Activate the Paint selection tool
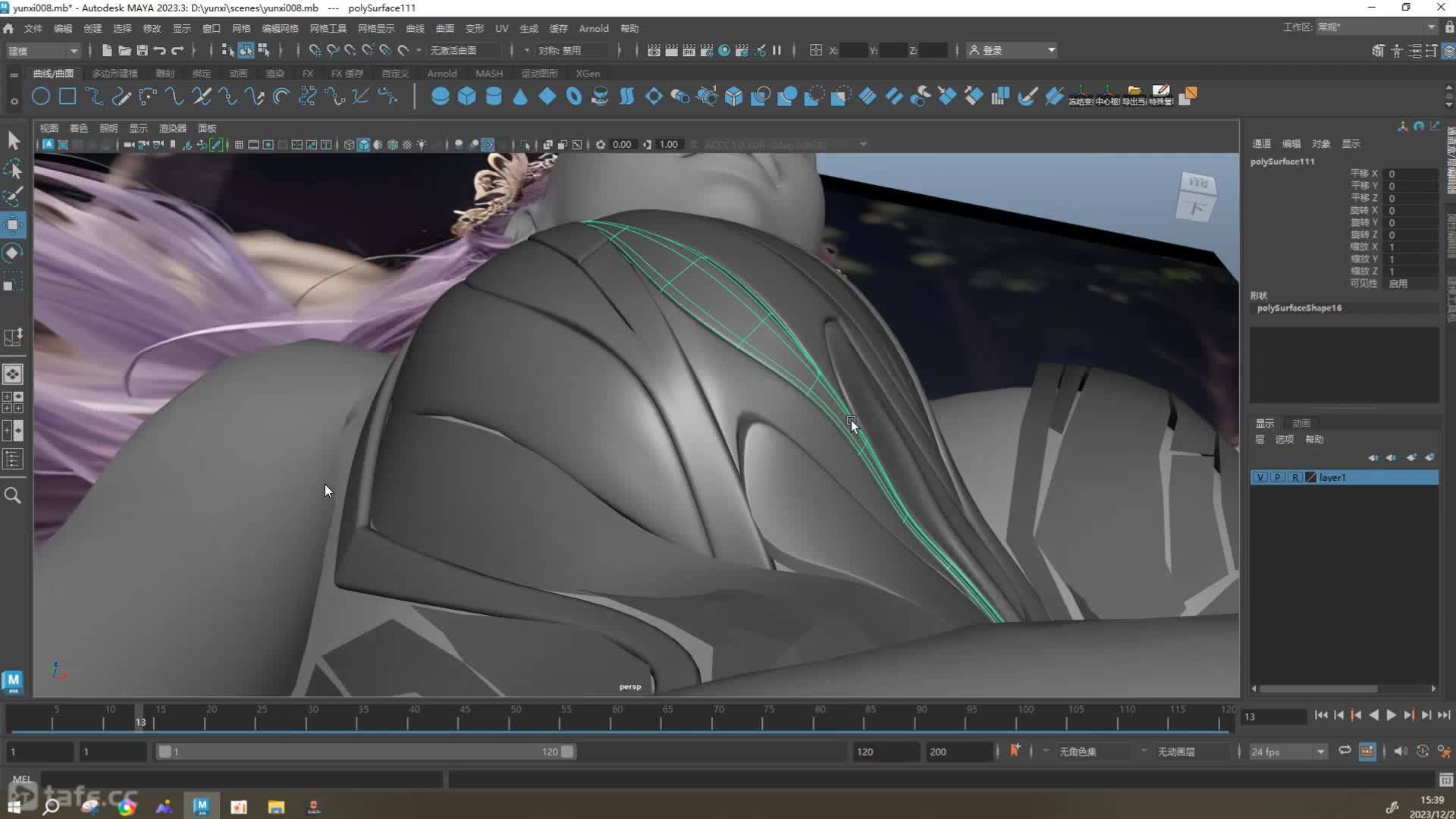The image size is (1456, 819). tap(14, 196)
